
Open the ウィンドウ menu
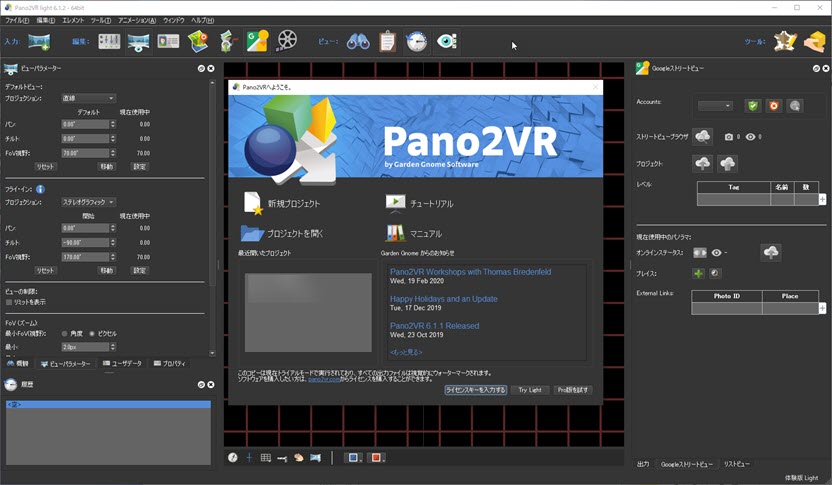click(x=174, y=20)
